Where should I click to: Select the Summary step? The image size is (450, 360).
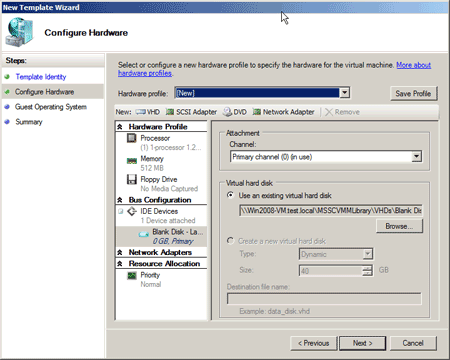(29, 122)
